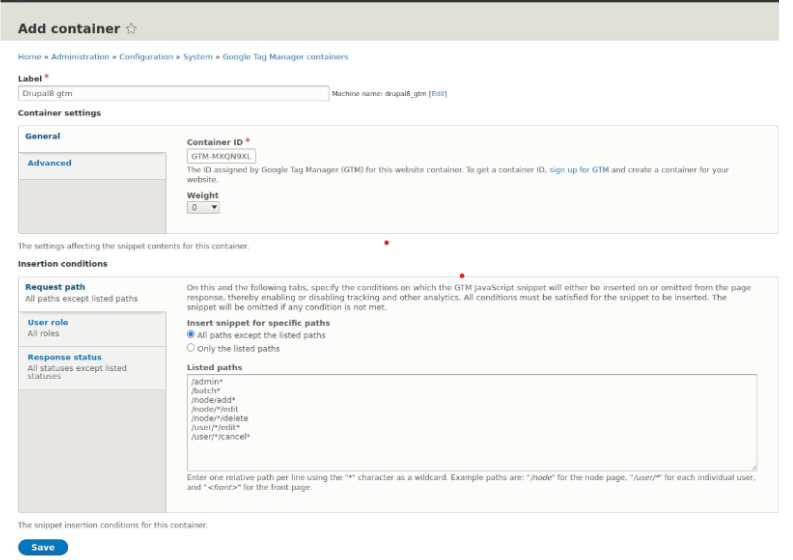
Task: Switch to the Advanced settings tab
Action: [x=49, y=163]
